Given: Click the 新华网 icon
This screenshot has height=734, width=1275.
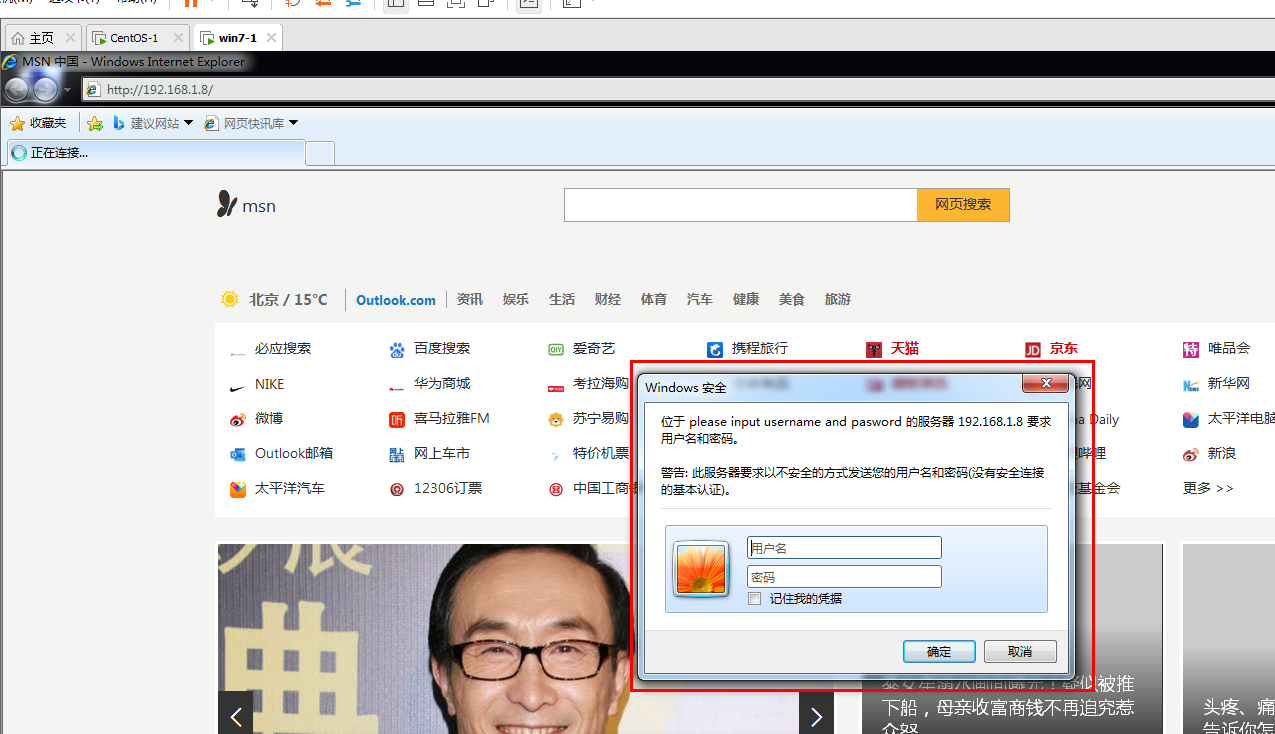Looking at the screenshot, I should click(1191, 385).
